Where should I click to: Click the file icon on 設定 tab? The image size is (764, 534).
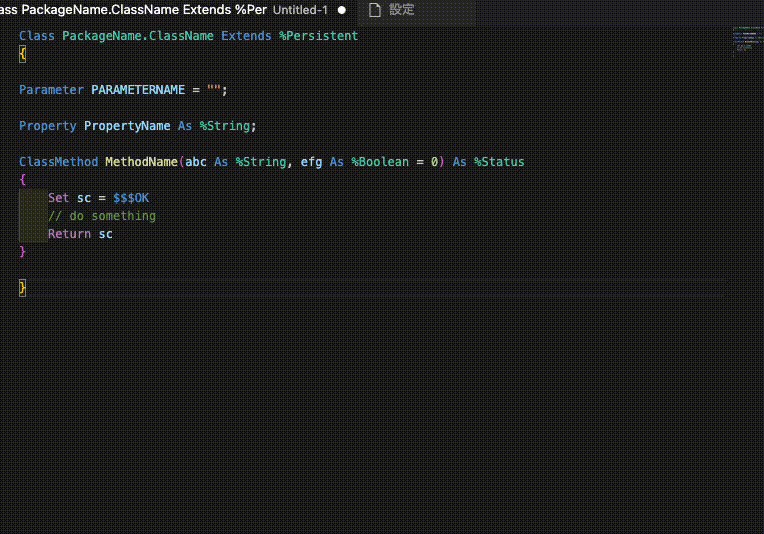(375, 10)
